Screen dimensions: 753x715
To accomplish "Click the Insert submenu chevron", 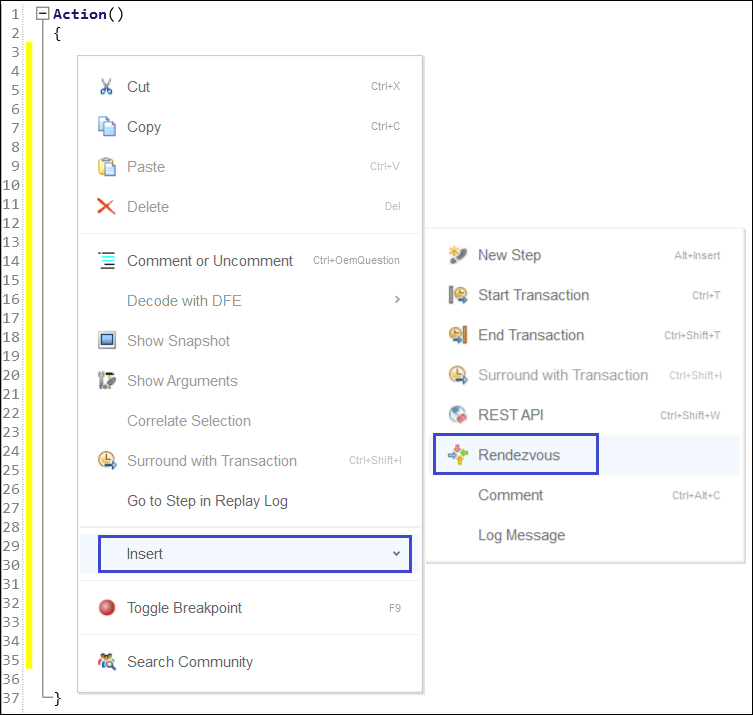I will point(396,554).
